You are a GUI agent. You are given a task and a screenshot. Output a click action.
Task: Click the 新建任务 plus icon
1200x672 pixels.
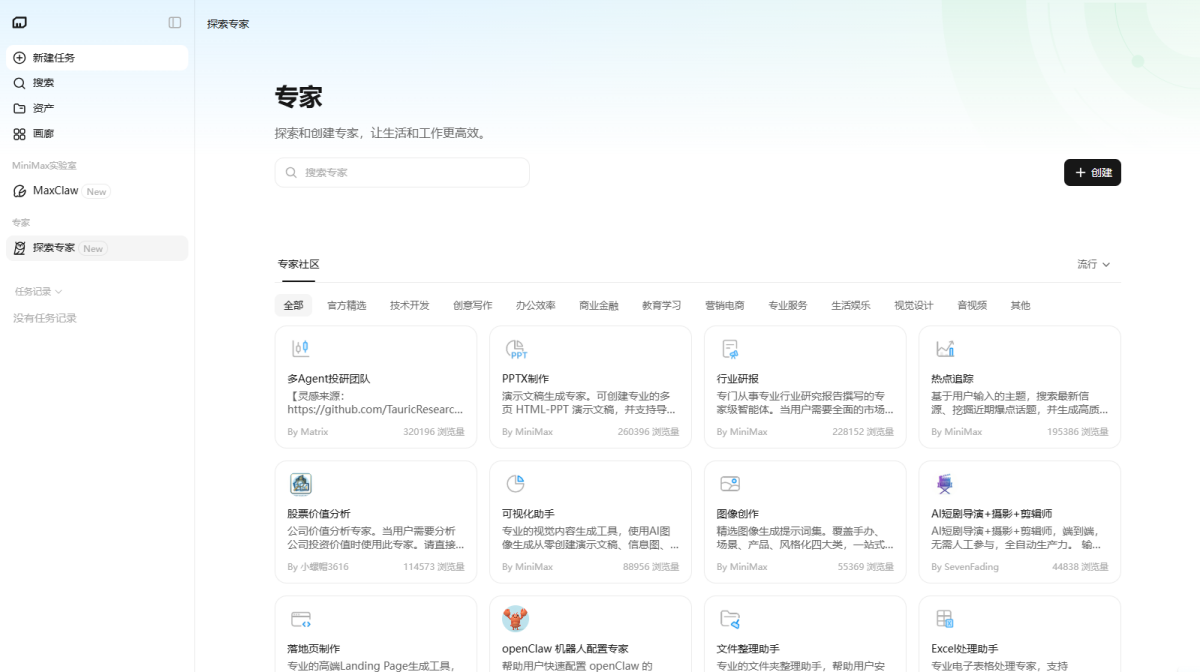tap(19, 58)
